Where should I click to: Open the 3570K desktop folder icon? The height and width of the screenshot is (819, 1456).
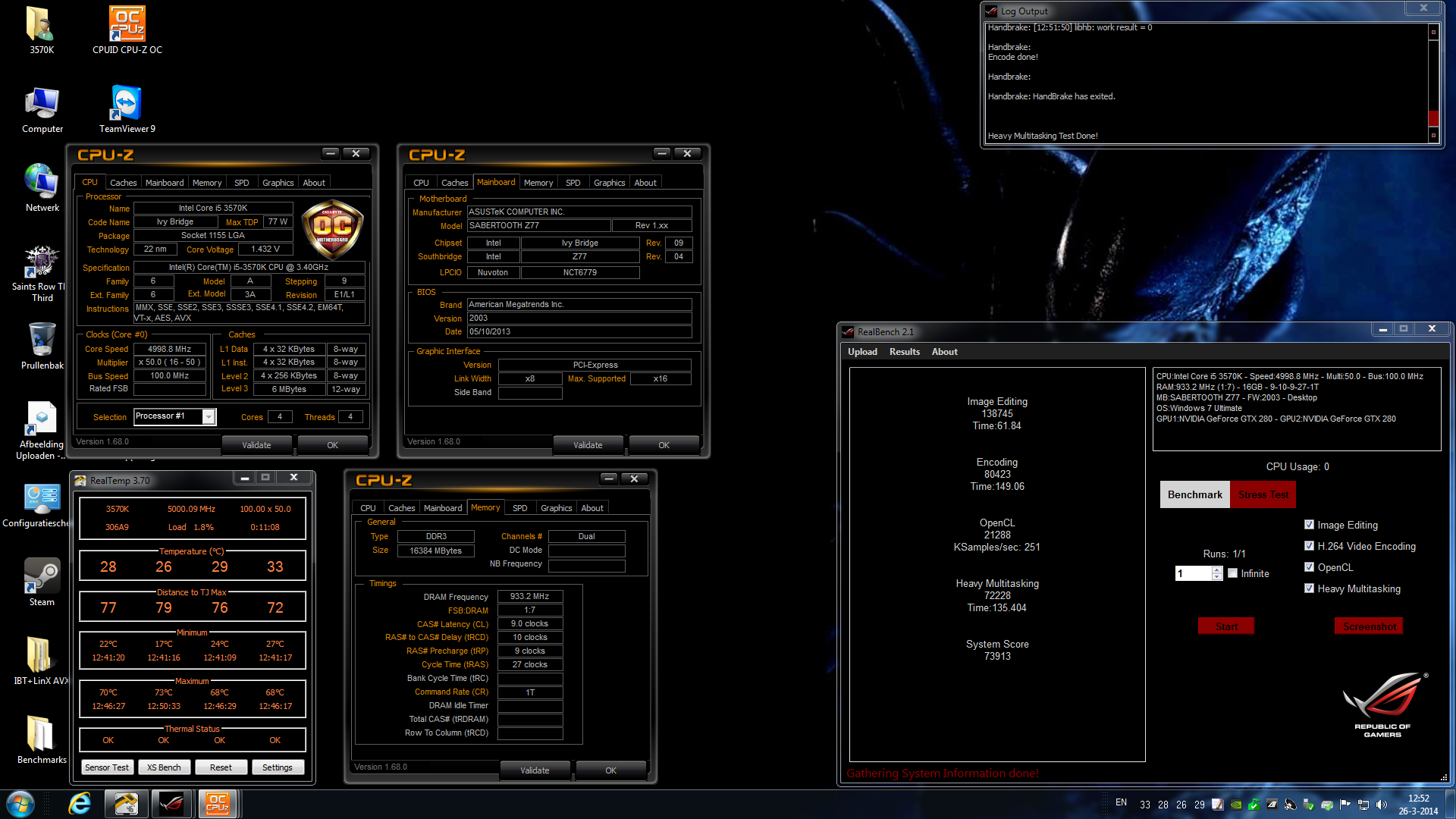(41, 30)
